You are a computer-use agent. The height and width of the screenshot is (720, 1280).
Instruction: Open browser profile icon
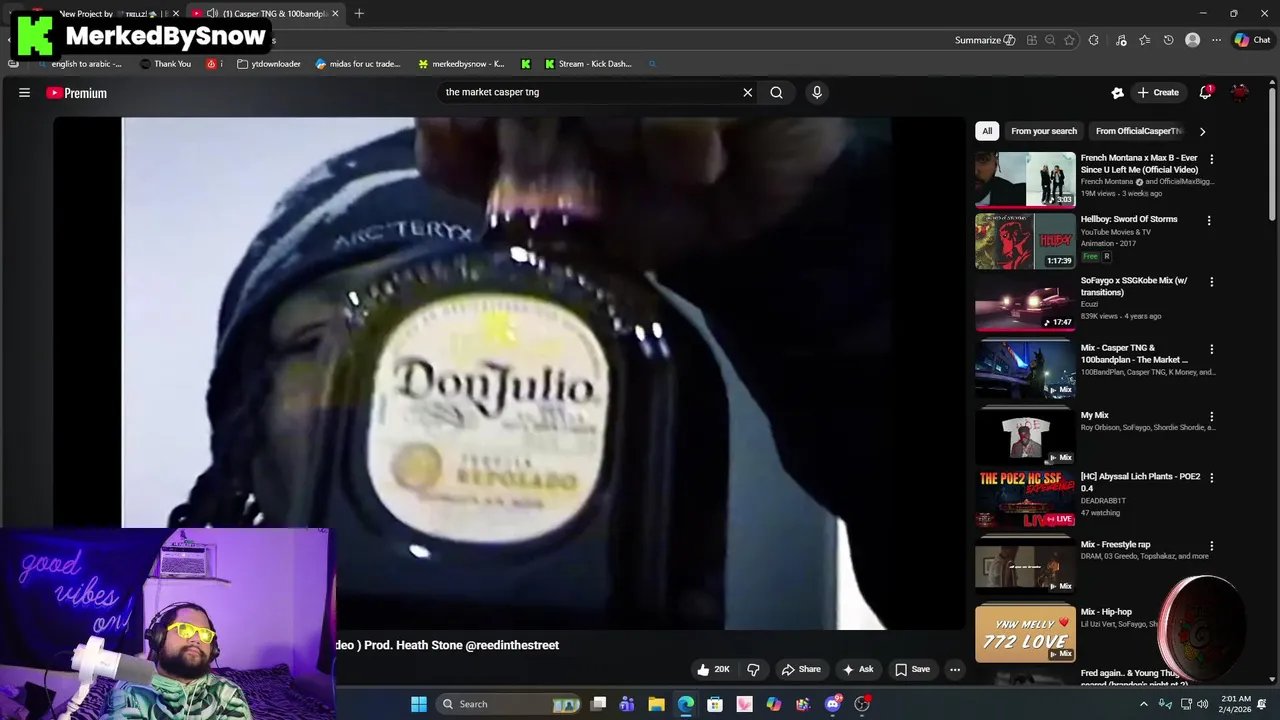pyautogui.click(x=1192, y=40)
